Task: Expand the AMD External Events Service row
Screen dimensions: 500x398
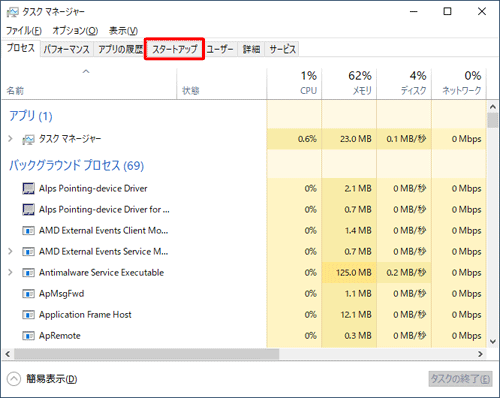Action: point(10,251)
